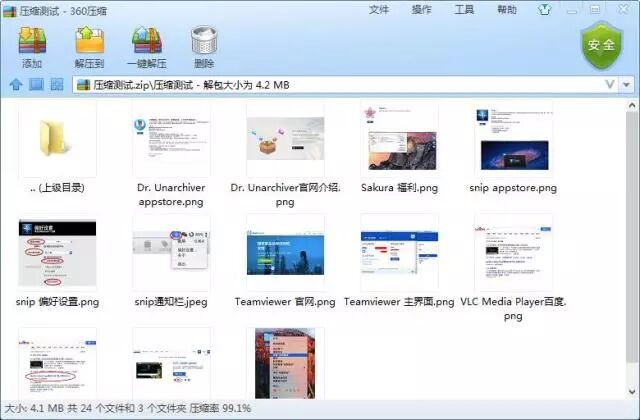Select Teamviewer 官网.png thumbnail
The height and width of the screenshot is (420, 640).
tap(285, 253)
